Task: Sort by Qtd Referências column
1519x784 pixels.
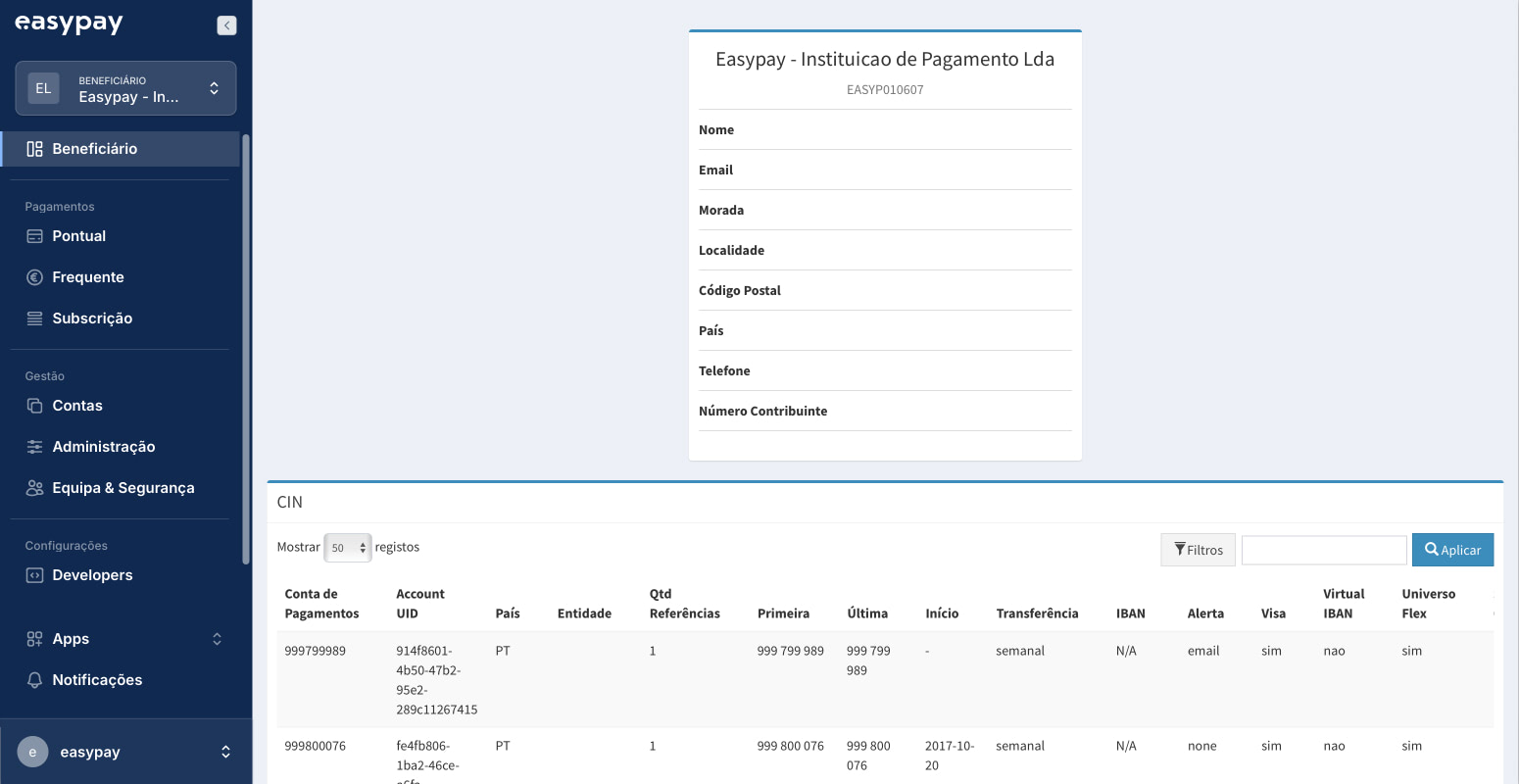Action: [684, 604]
